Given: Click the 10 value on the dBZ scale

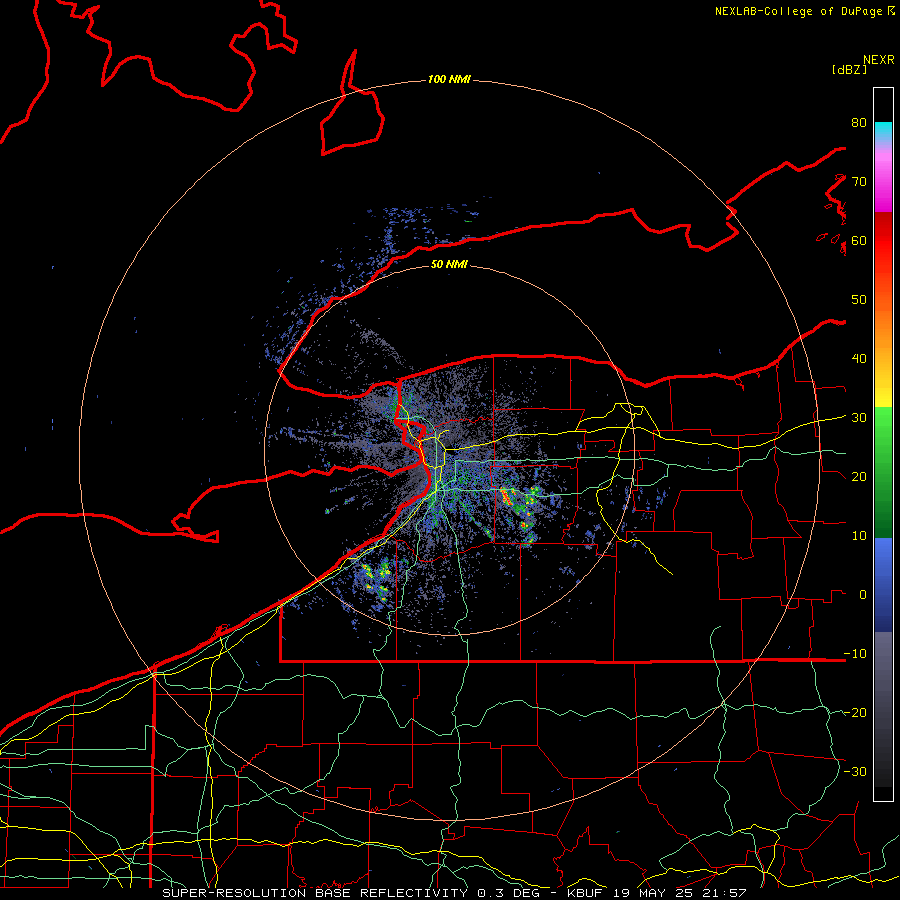Looking at the screenshot, I should (x=859, y=536).
